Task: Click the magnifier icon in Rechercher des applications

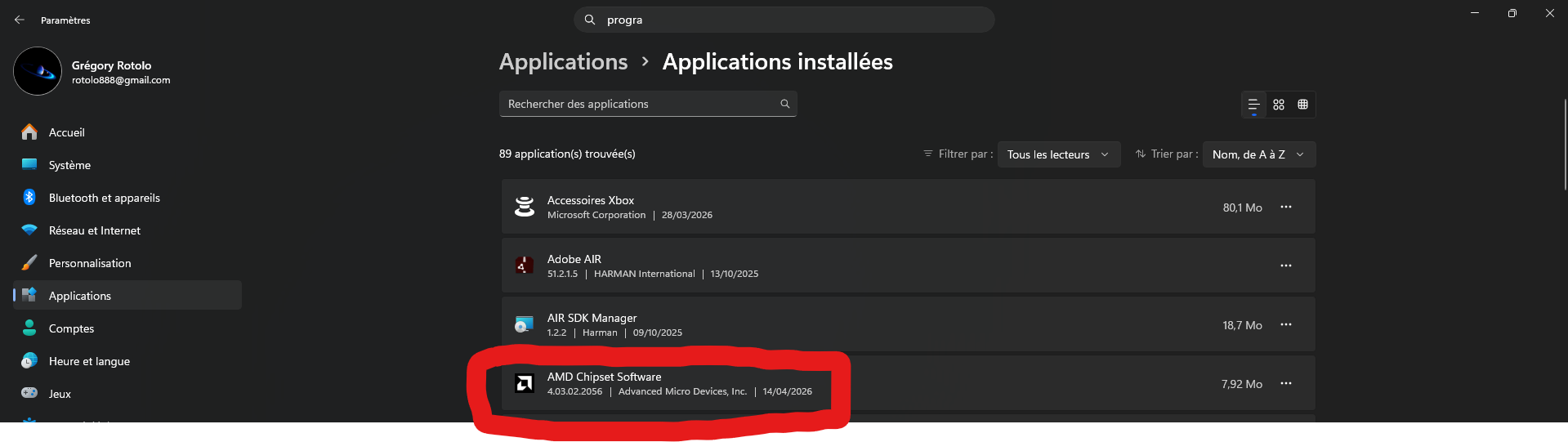Action: 784,104
